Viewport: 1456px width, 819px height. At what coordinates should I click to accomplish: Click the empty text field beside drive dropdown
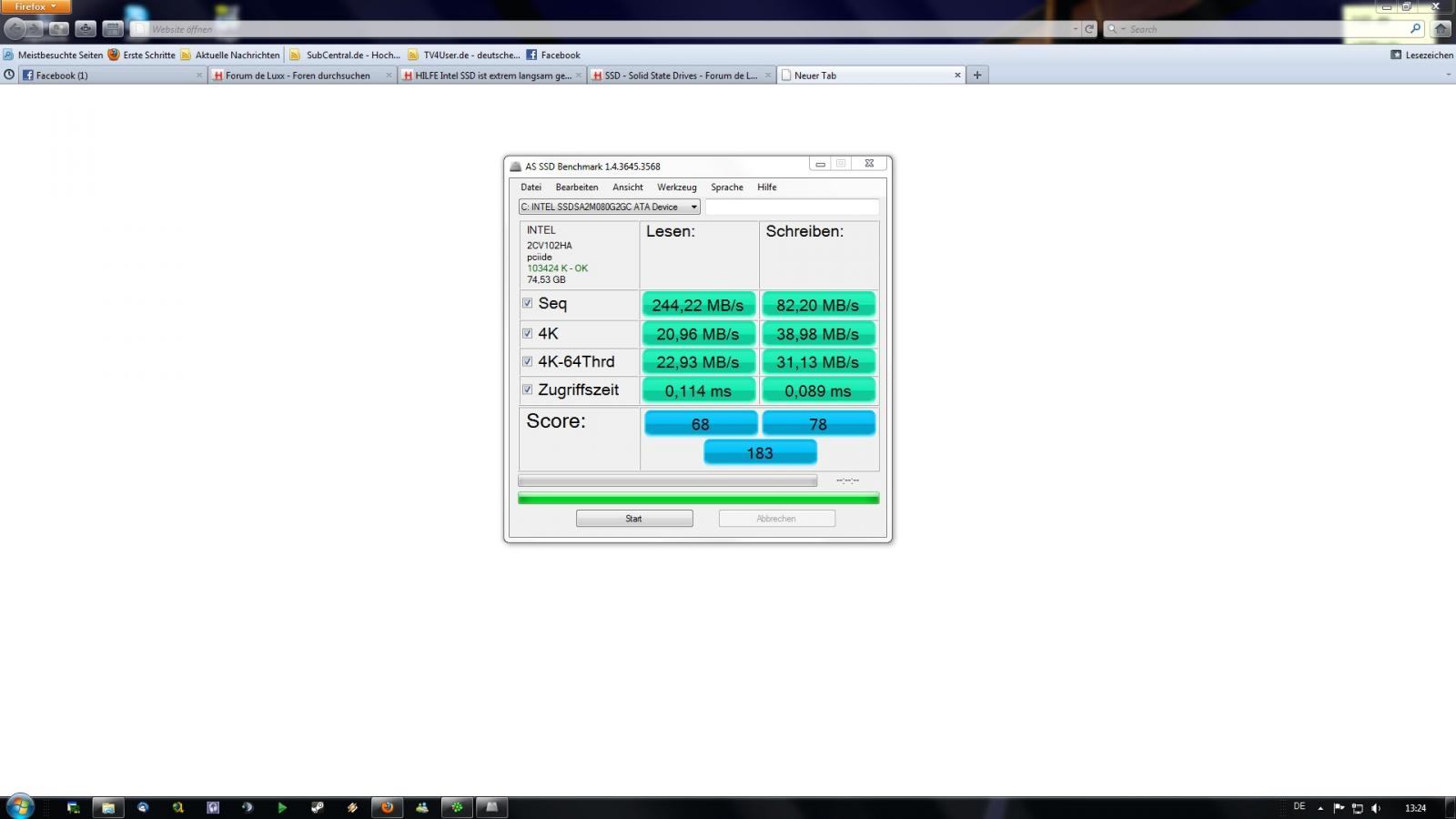pos(792,207)
